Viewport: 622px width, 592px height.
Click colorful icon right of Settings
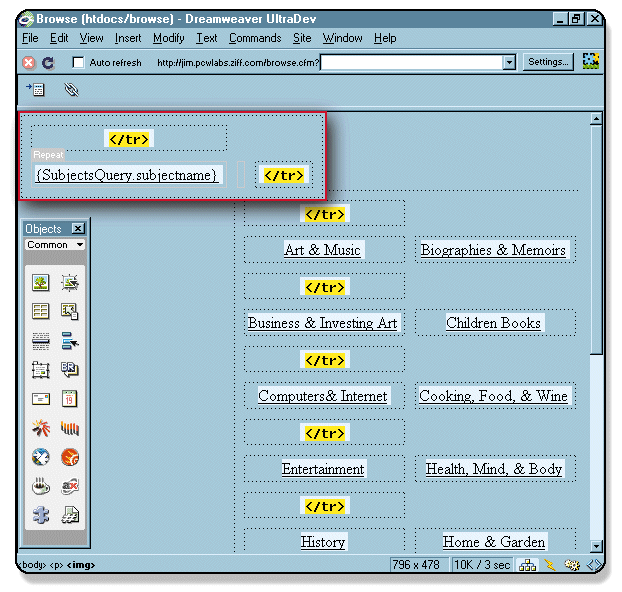coord(591,62)
